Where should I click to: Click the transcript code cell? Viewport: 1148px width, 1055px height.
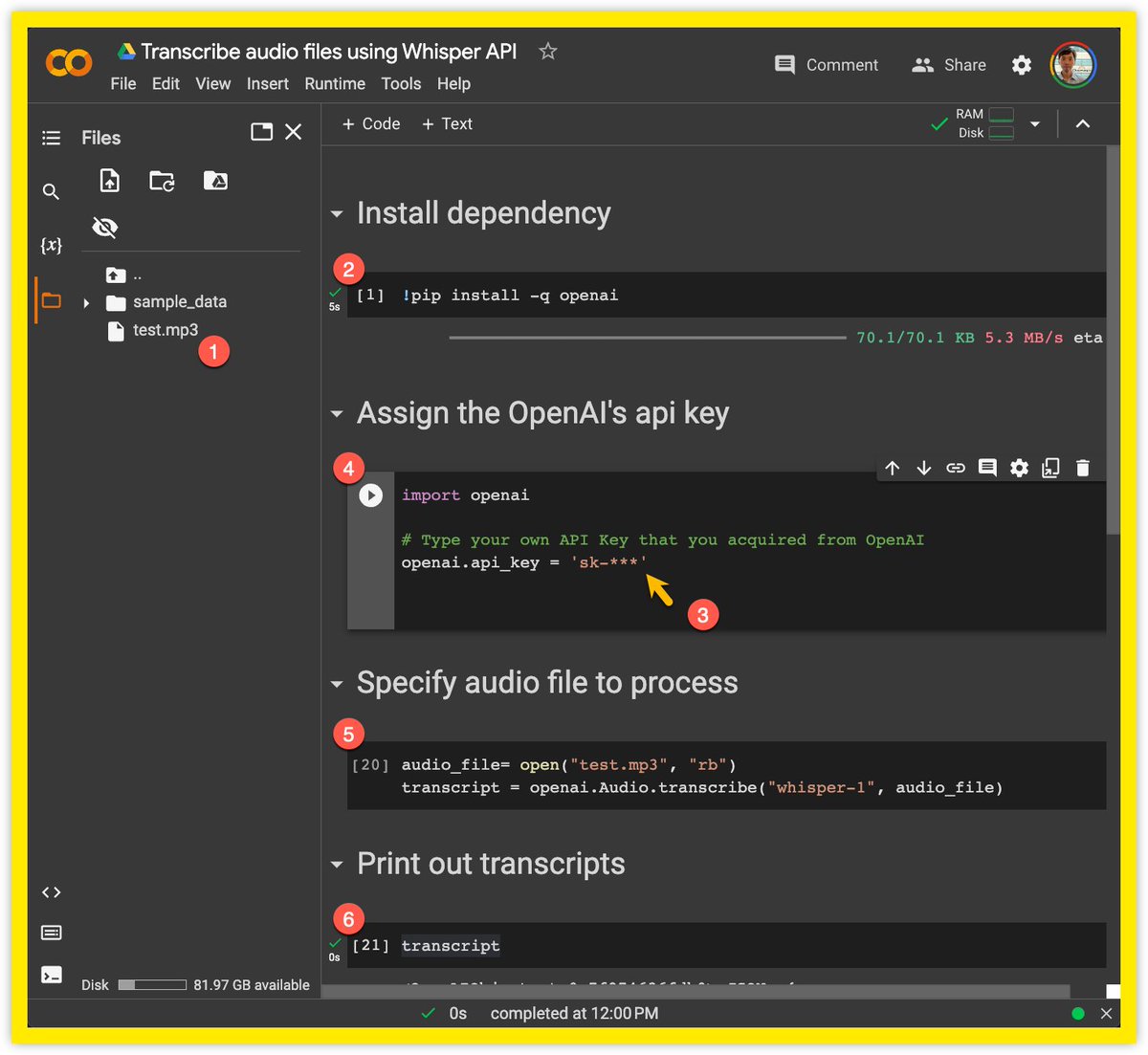point(725,945)
